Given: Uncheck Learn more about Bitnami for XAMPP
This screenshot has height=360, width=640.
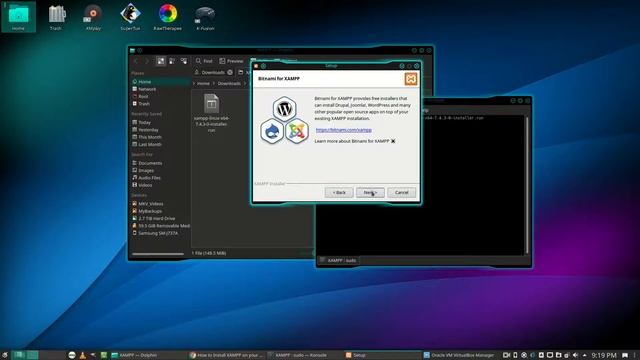Looking at the screenshot, I should (x=393, y=141).
